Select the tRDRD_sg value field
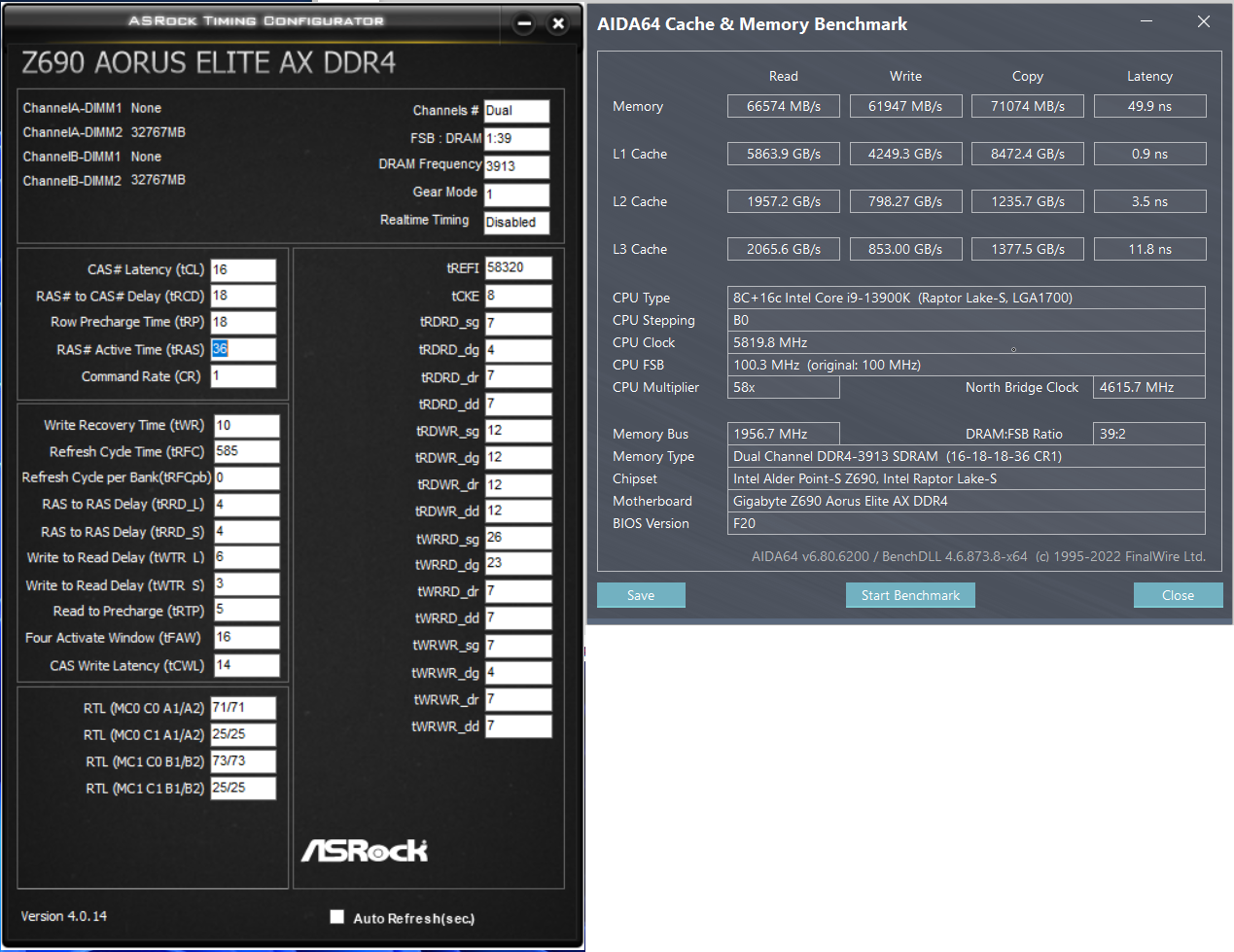This screenshot has width=1234, height=952. coord(518,323)
